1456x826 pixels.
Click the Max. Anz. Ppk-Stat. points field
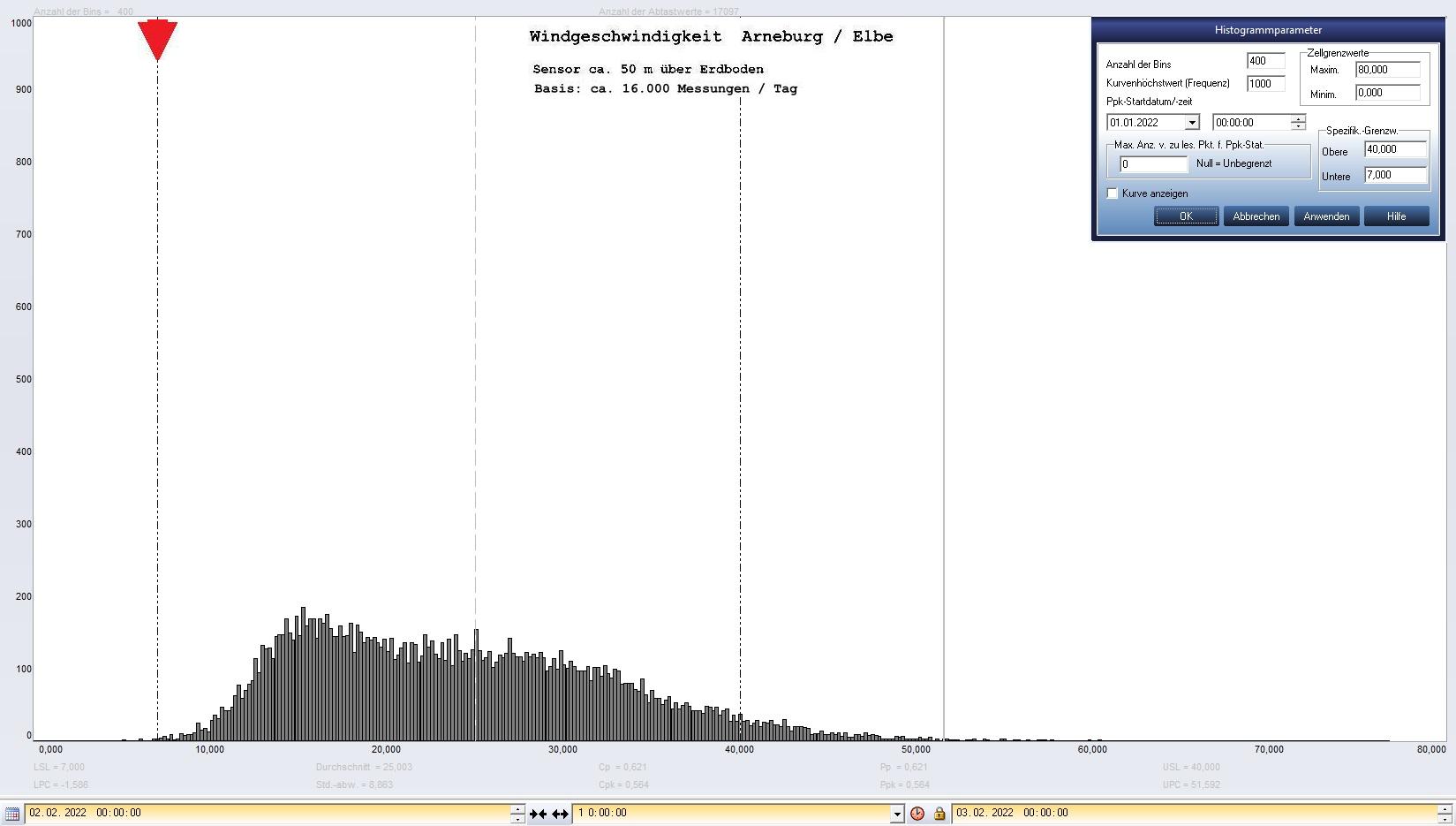click(1153, 164)
